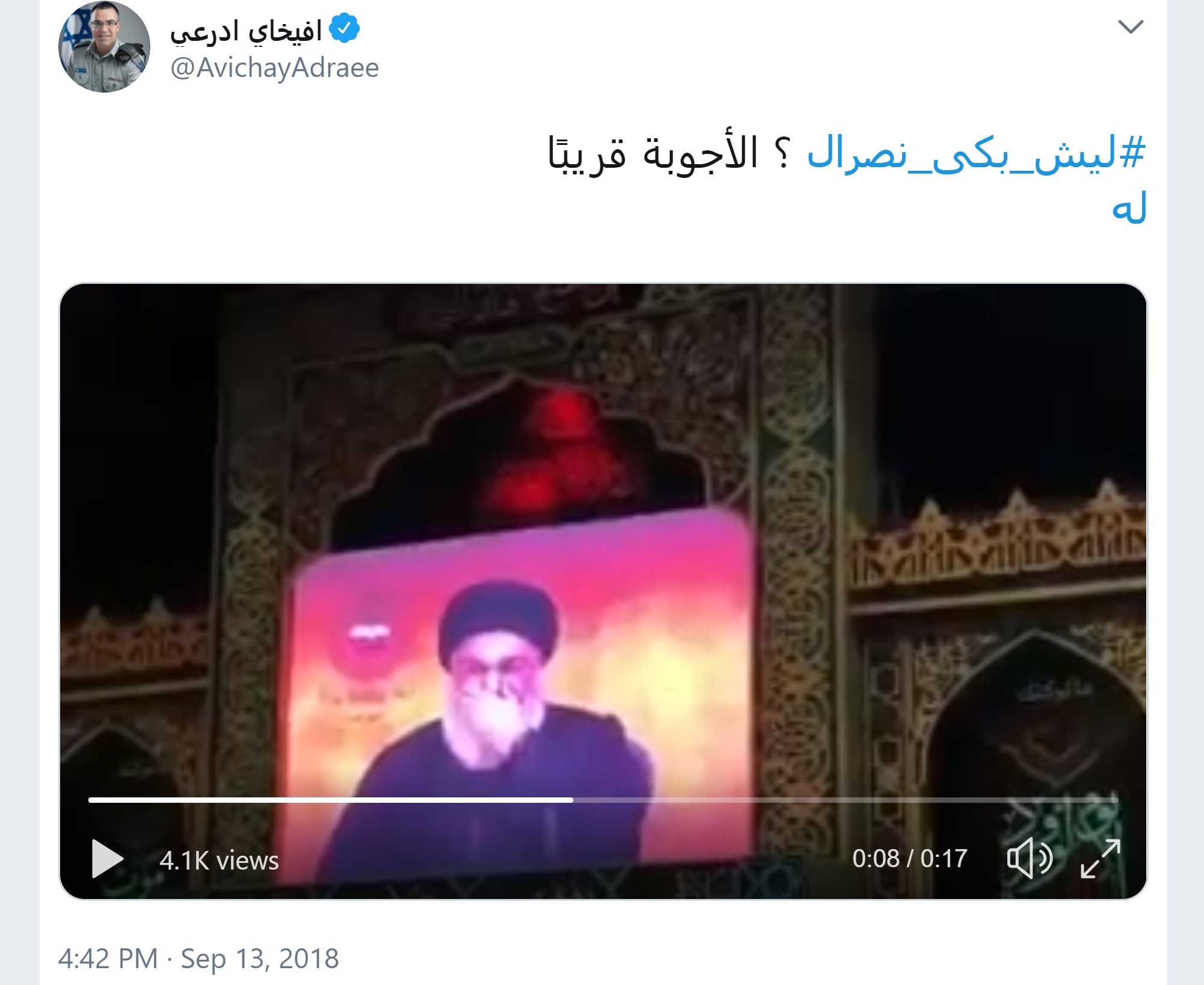Open tweet permalink 4:42 PM · Sep 13, 2018
Image resolution: width=1204 pixels, height=985 pixels.
(x=198, y=959)
